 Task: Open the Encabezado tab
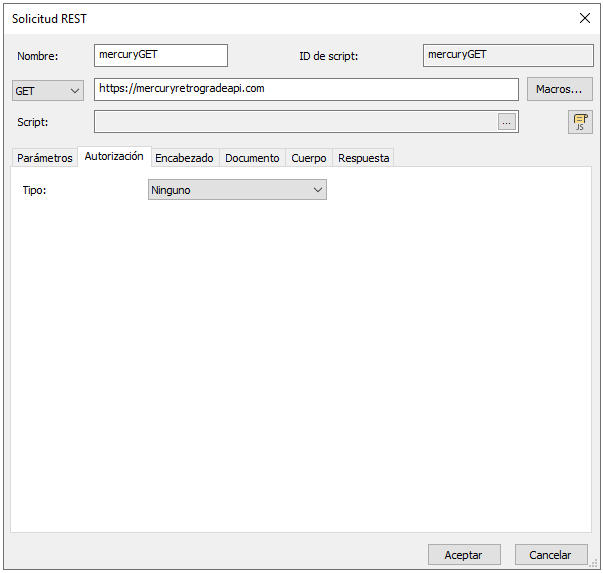pyautogui.click(x=185, y=158)
